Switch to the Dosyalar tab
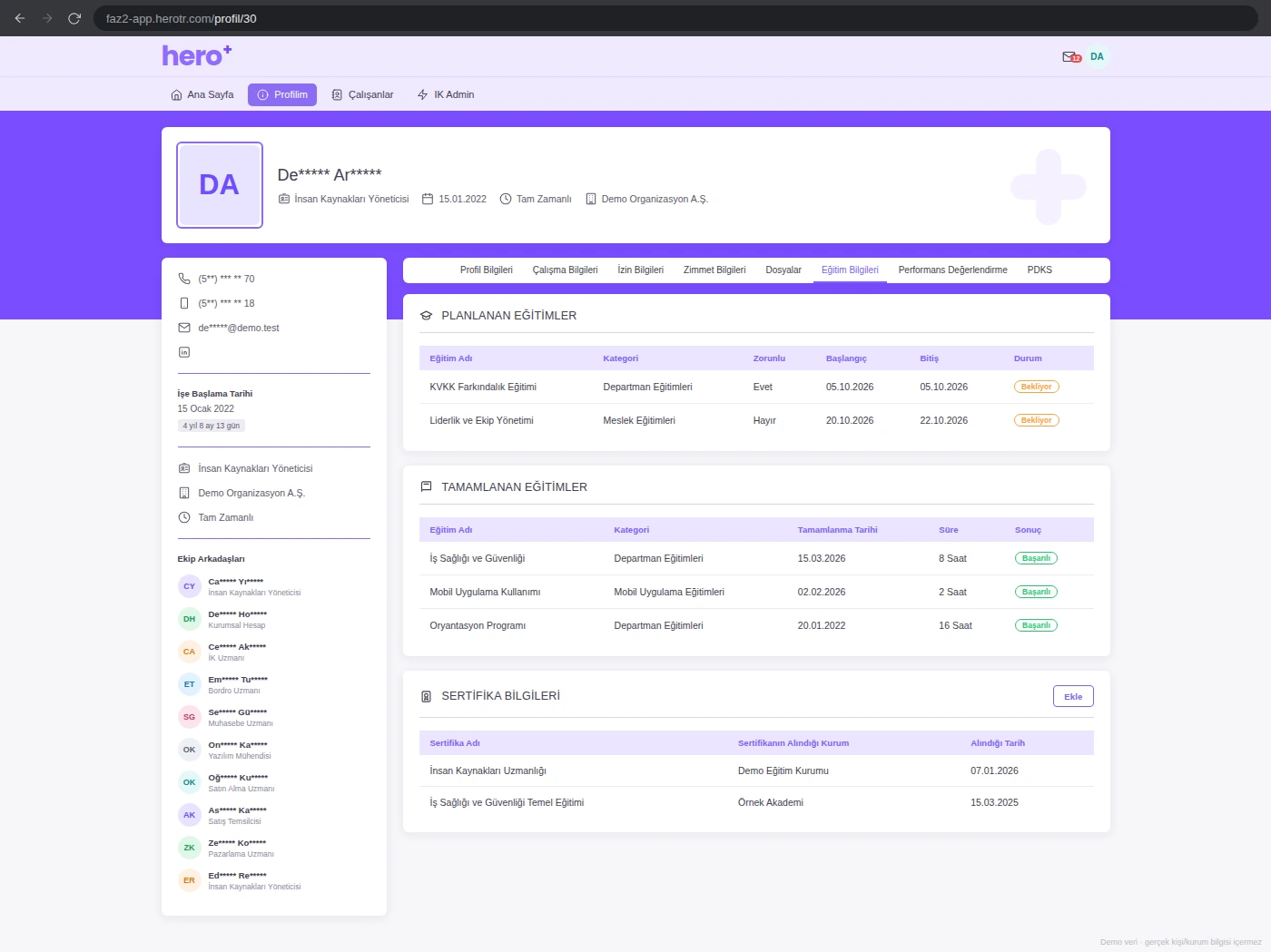This screenshot has width=1271, height=952. 783,270
